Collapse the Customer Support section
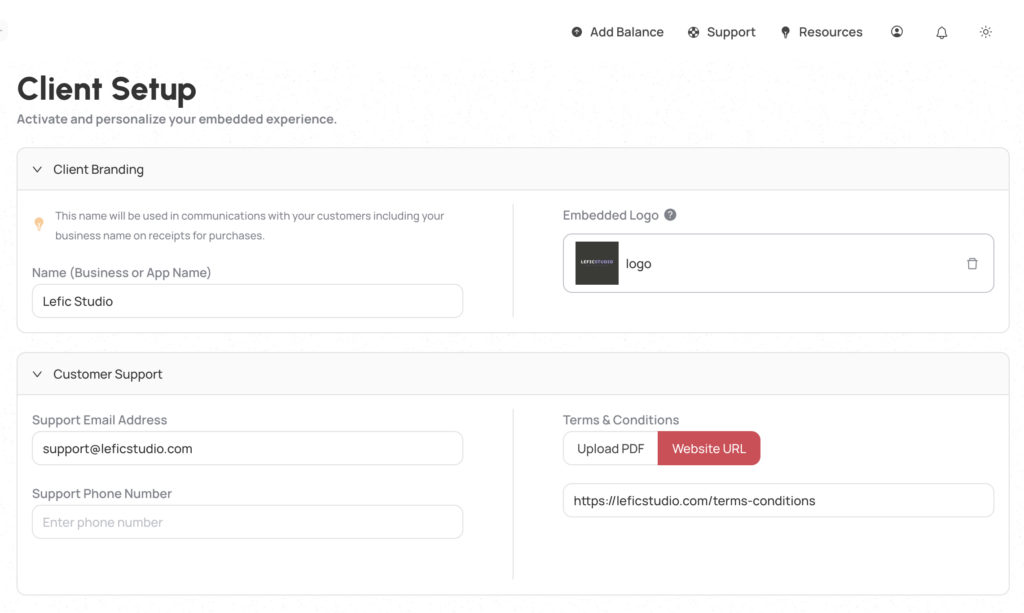Image resolution: width=1024 pixels, height=613 pixels. tap(37, 374)
